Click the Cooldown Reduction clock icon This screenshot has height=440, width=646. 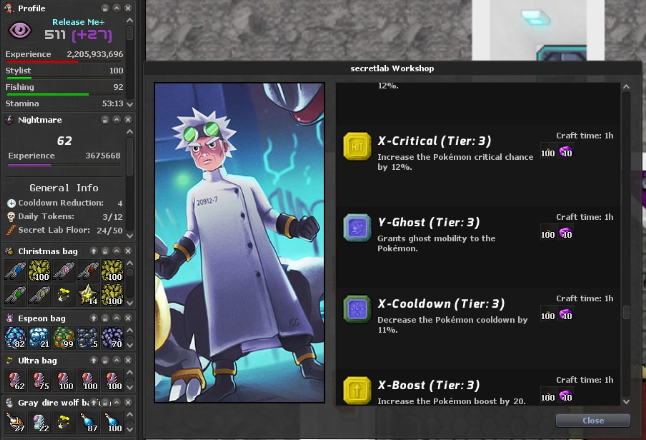11,203
